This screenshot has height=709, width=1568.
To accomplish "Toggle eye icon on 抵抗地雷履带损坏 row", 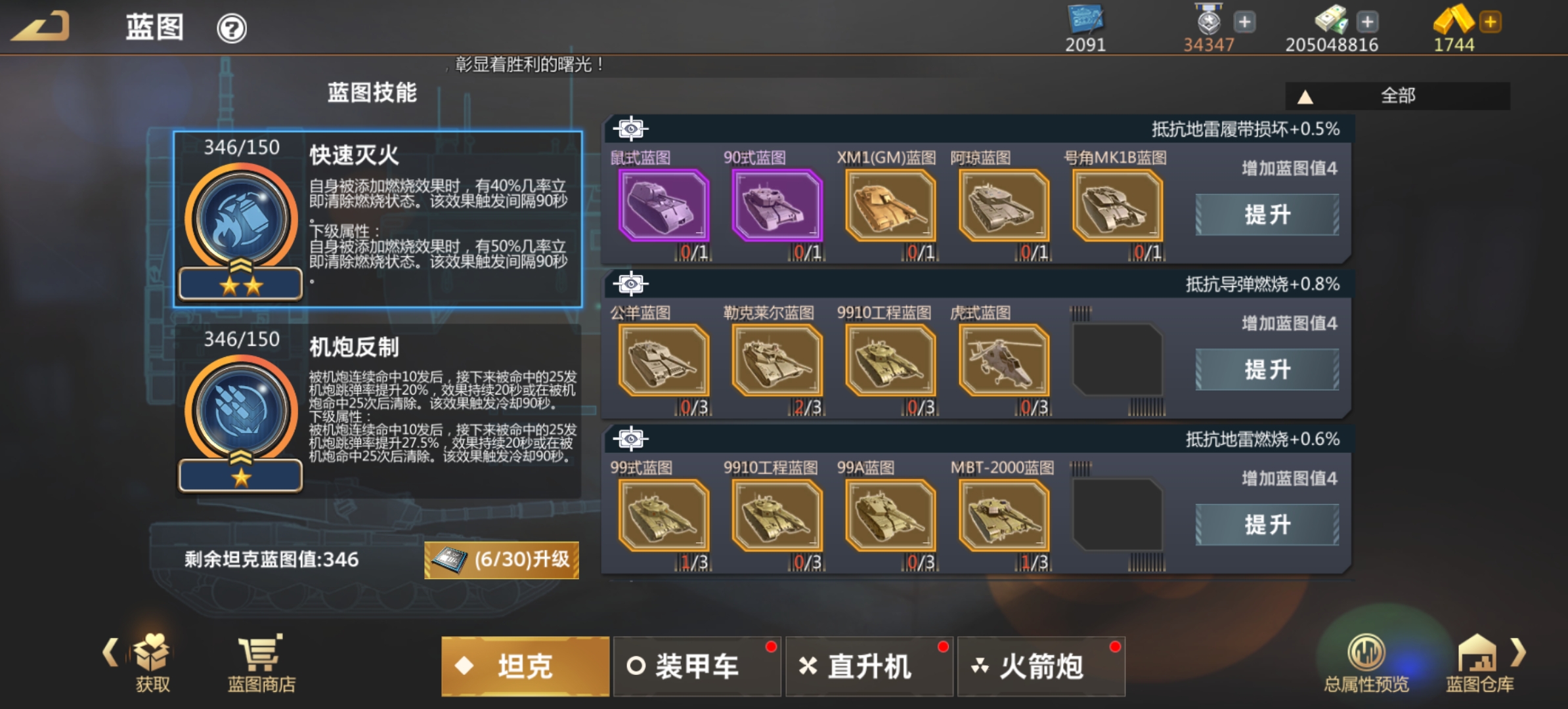I will [x=631, y=129].
